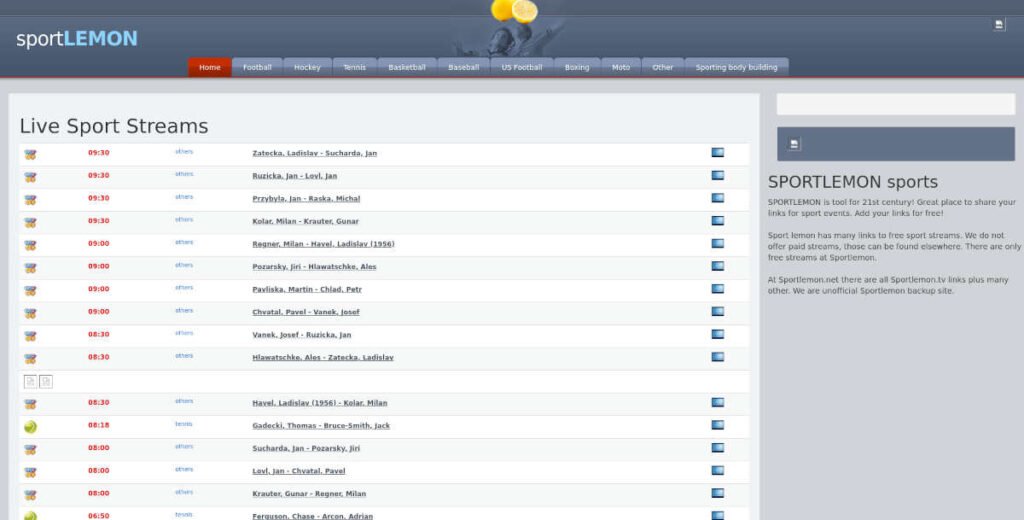
Task: Open stream screen icon for Ruzicka - Lovl row
Action: pyautogui.click(x=717, y=175)
